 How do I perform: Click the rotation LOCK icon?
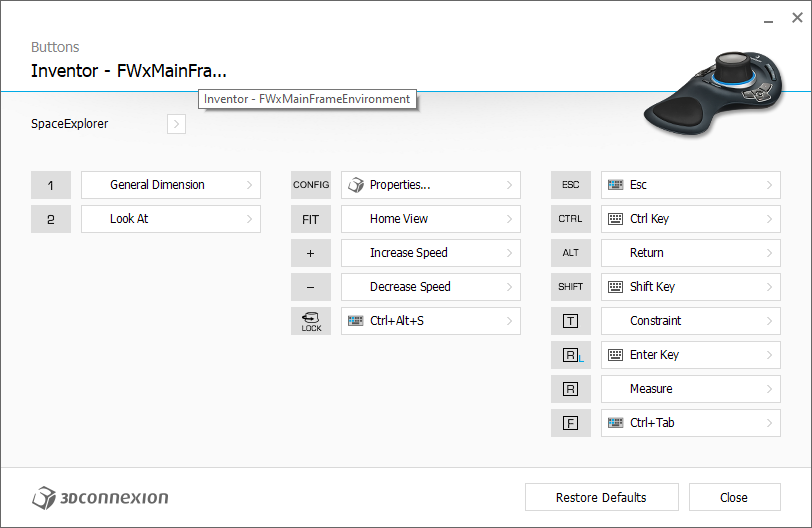[311, 321]
